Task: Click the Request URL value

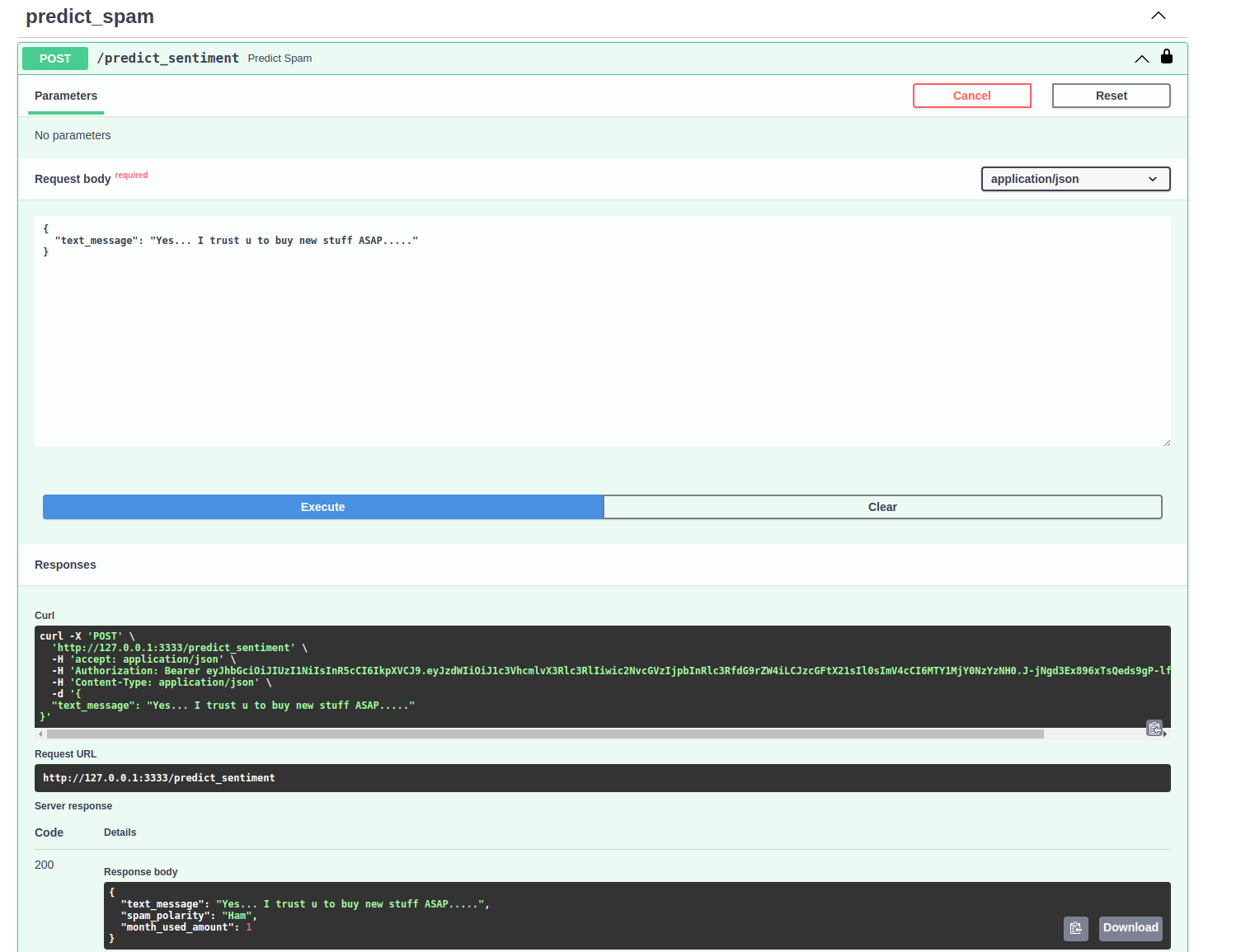Action: coord(159,778)
